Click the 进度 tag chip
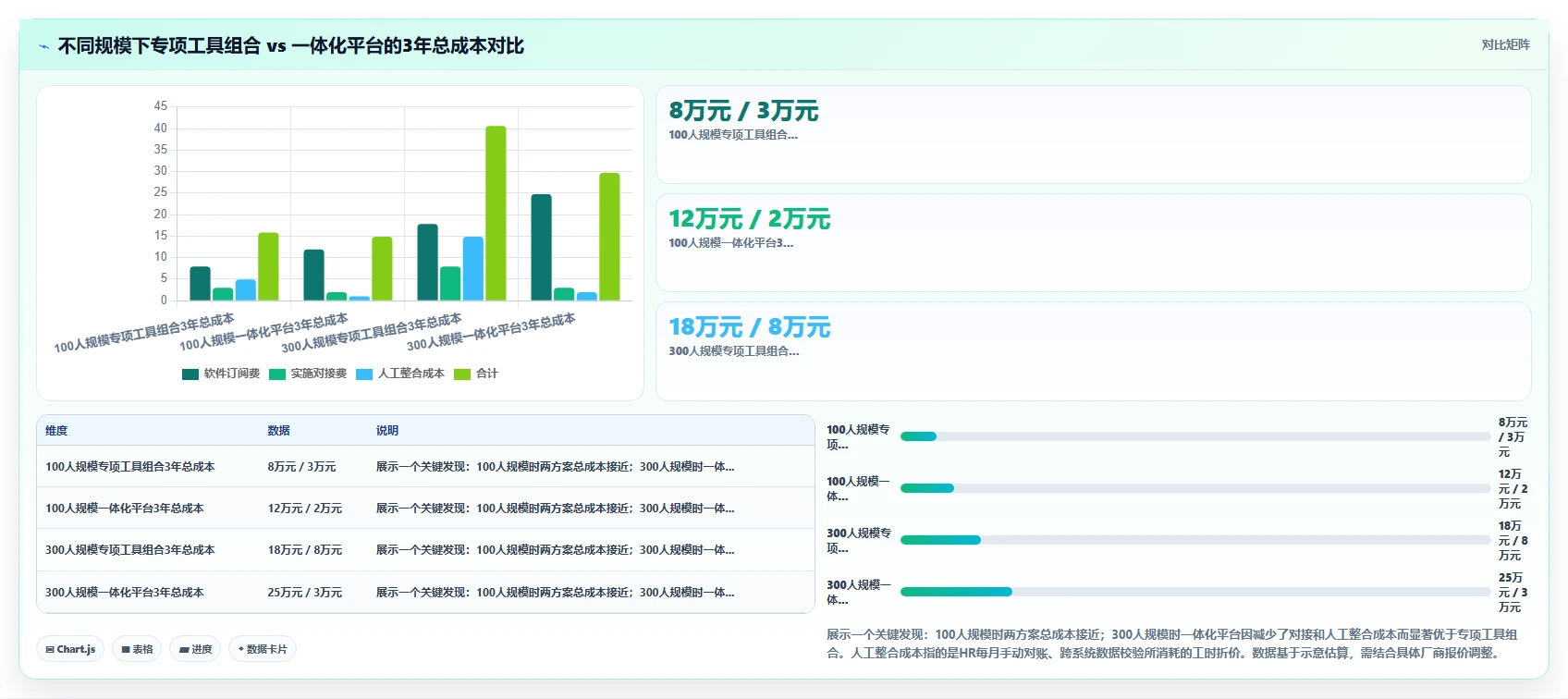The image size is (1568, 699). click(195, 649)
